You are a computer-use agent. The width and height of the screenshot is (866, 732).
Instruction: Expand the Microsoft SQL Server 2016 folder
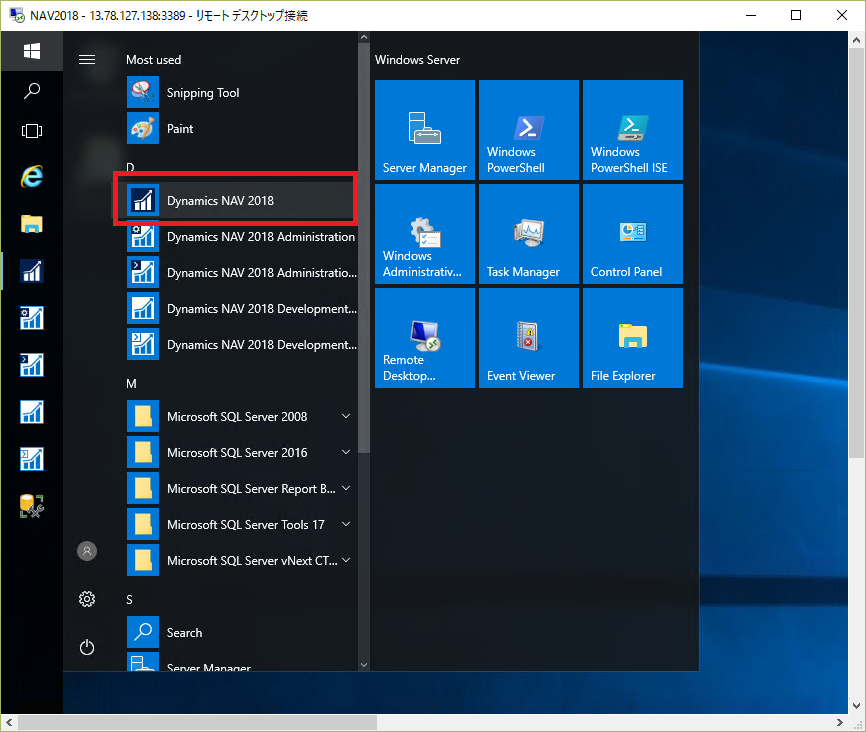click(242, 452)
